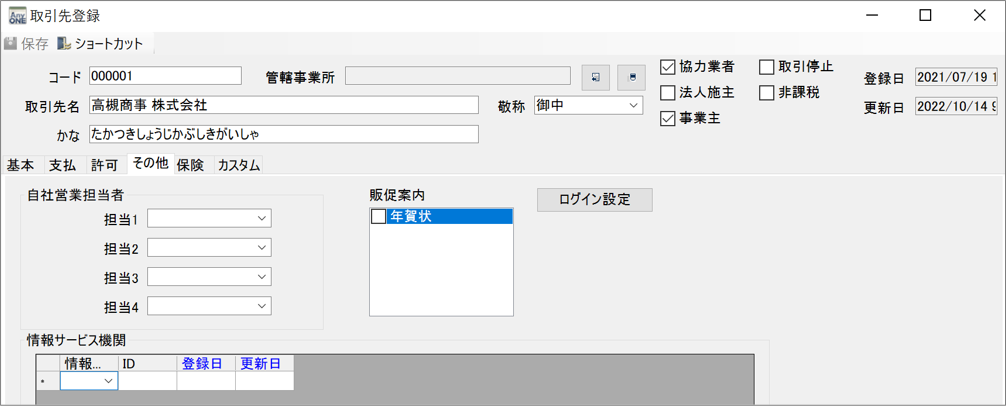1006x406 pixels.
Task: Click the AnyONE app icon in title bar
Action: click(x=15, y=15)
